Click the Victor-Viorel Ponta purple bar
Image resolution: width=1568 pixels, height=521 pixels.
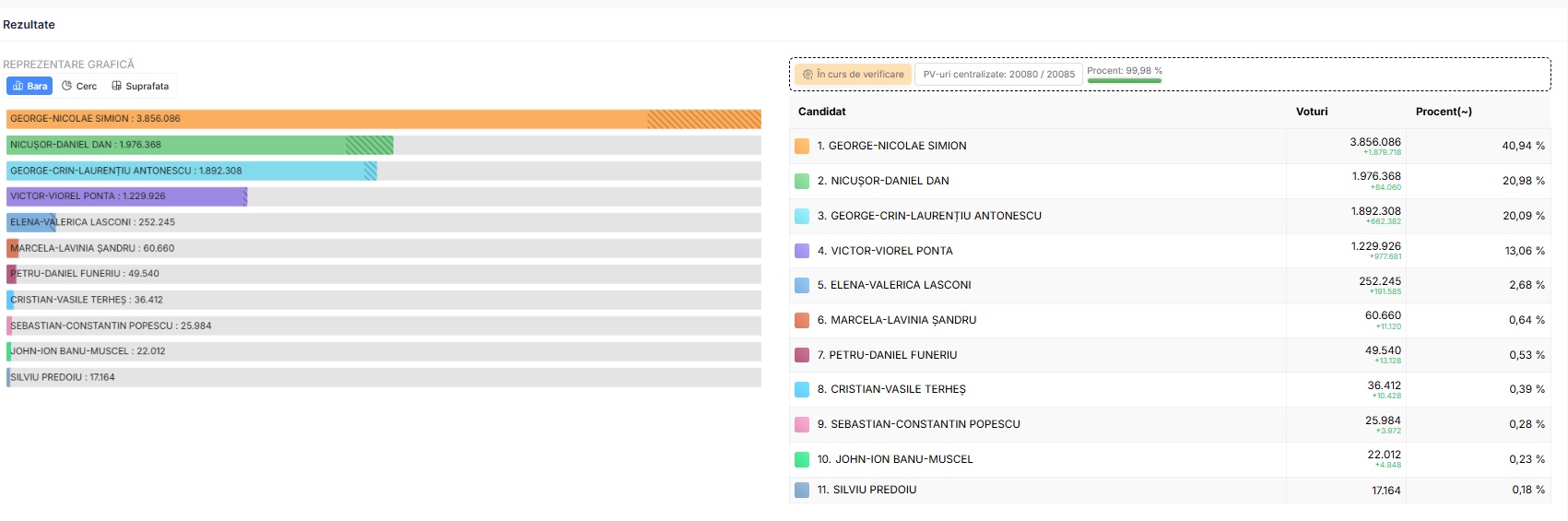click(126, 196)
